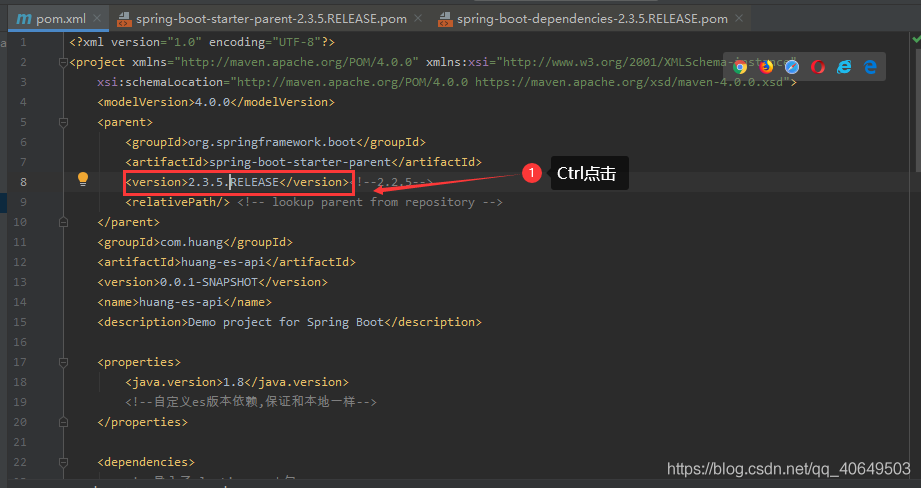
Task: Click the xml version declaration line
Action: tap(202, 42)
